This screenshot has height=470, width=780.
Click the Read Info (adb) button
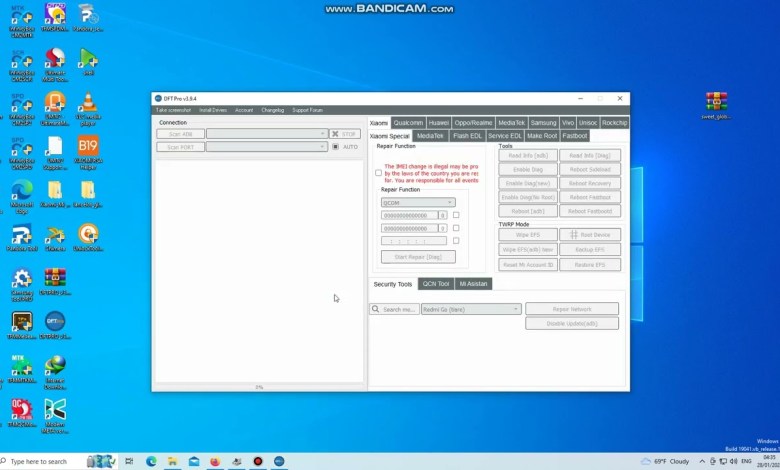(x=528, y=156)
